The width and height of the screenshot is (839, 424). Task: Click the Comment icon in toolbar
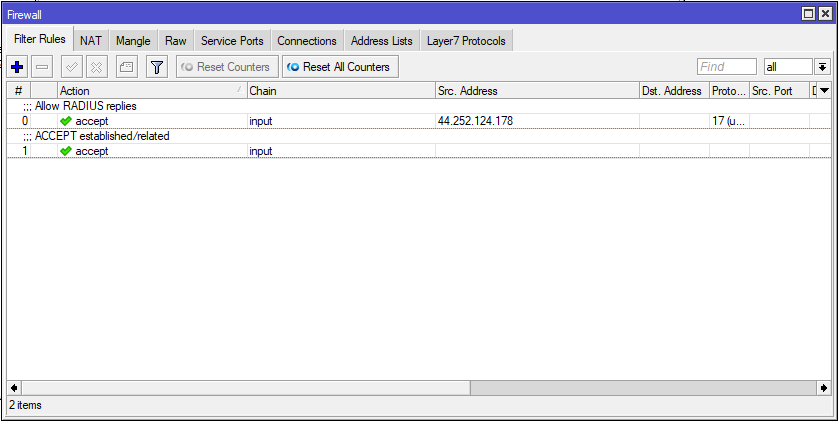coord(126,67)
